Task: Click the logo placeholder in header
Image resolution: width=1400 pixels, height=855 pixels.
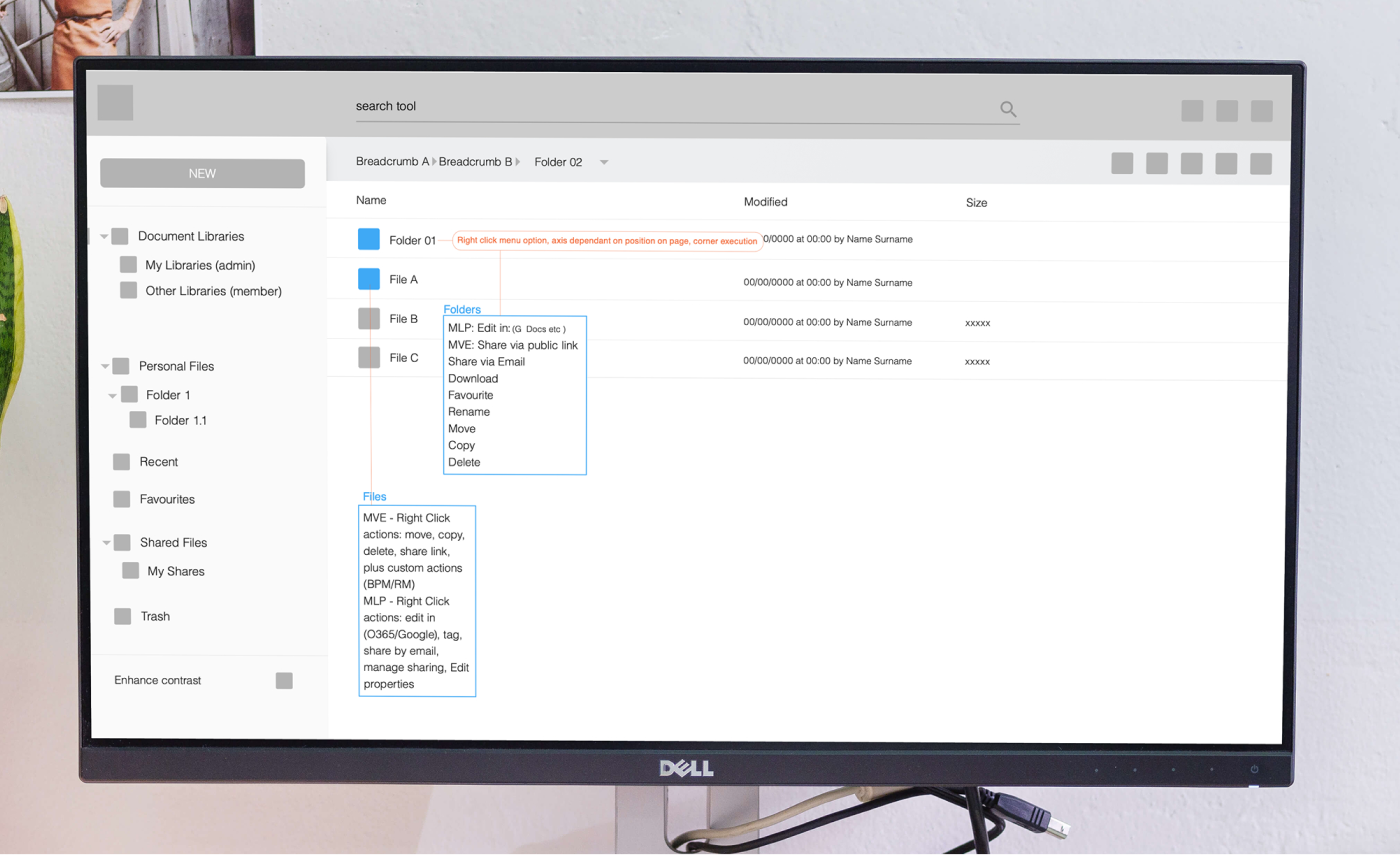Action: [115, 103]
